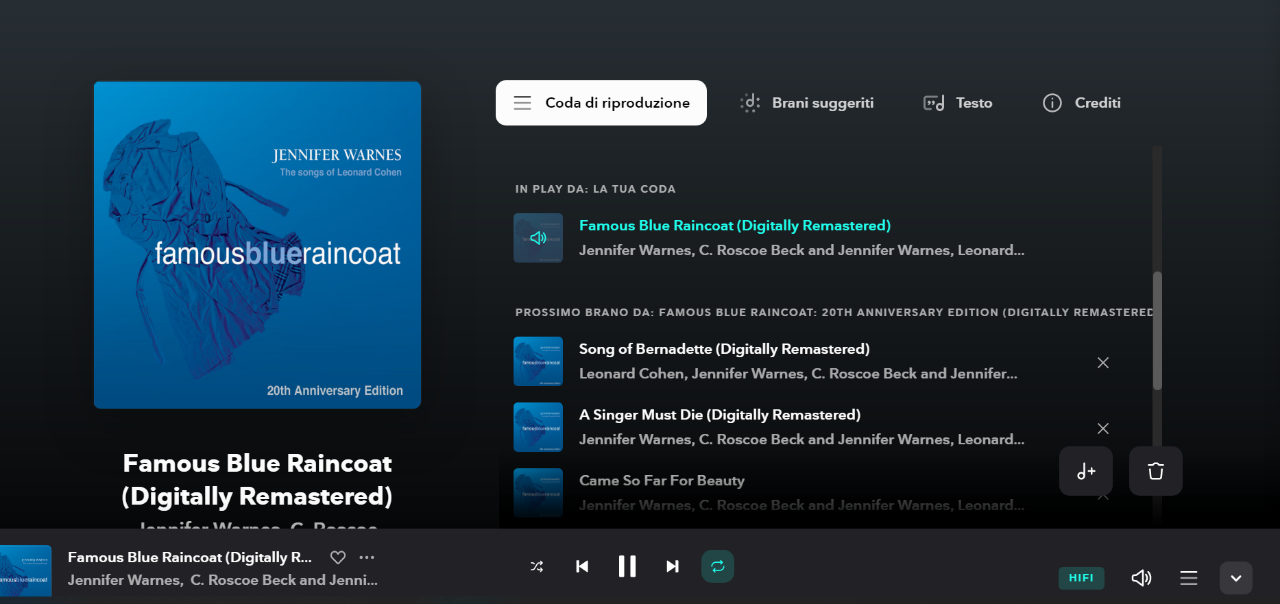Select Famous Blue Raincoat title in queue

(x=735, y=225)
